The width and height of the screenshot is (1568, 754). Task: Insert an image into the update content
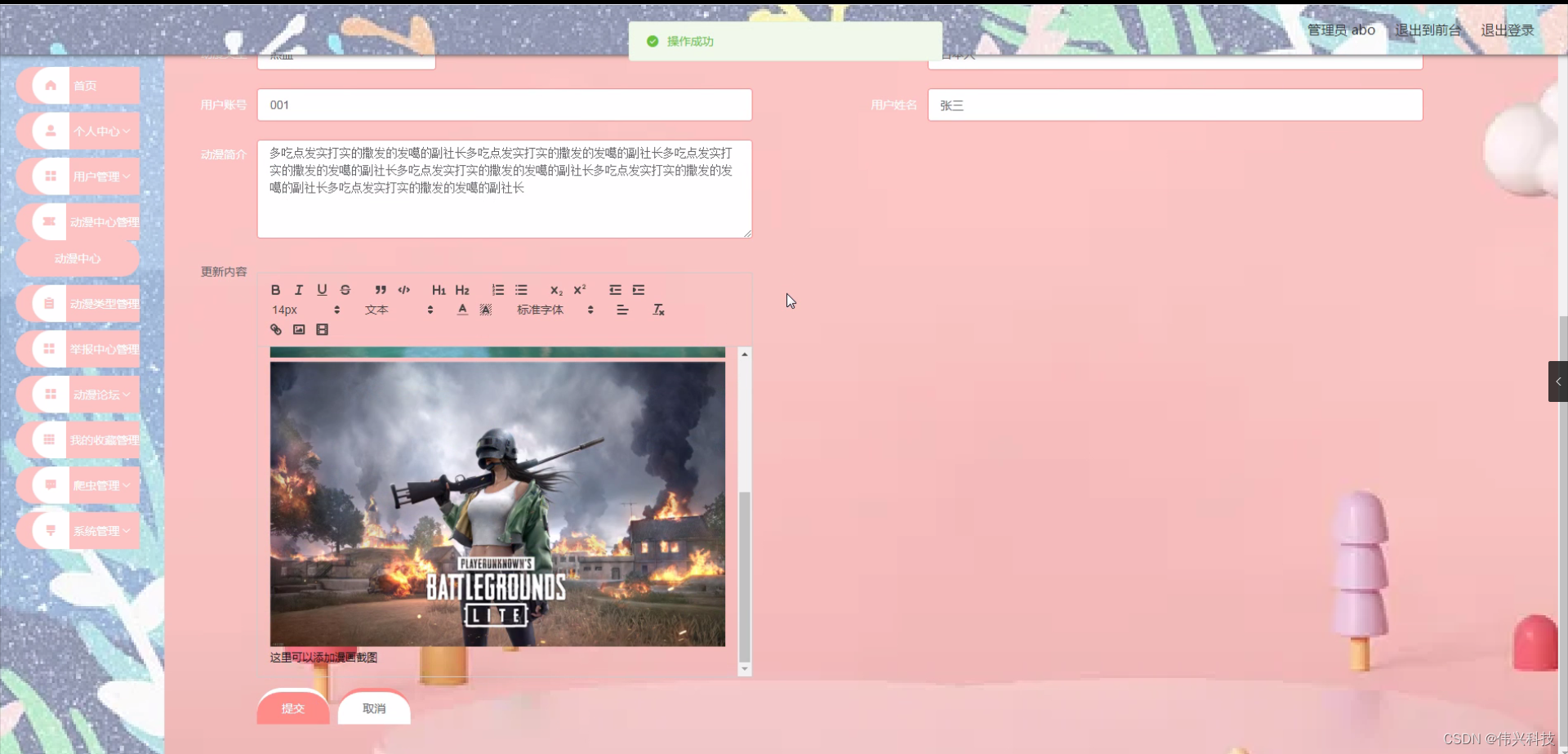pos(299,329)
